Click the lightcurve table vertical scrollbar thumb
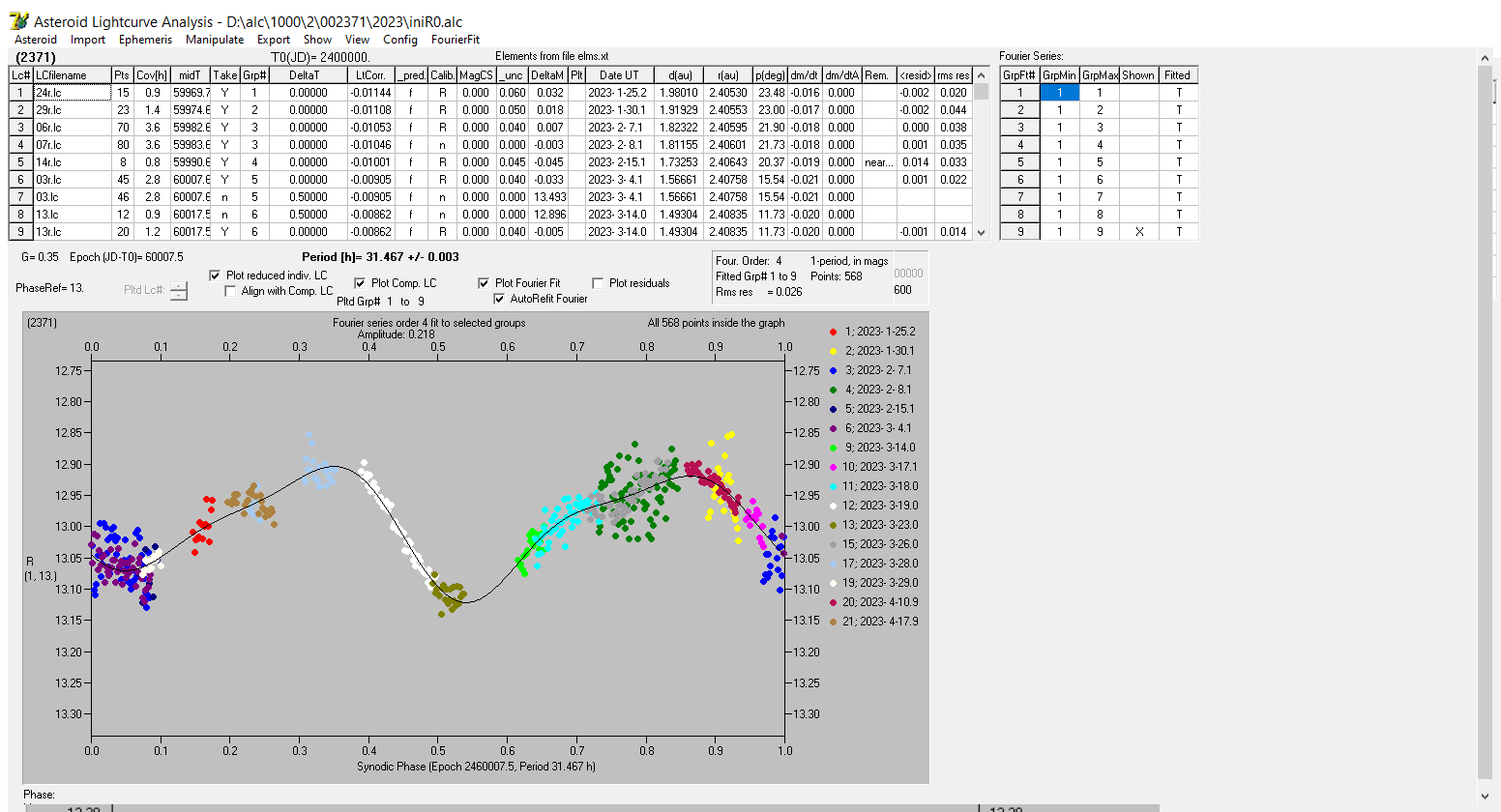1501x812 pixels. [x=981, y=92]
